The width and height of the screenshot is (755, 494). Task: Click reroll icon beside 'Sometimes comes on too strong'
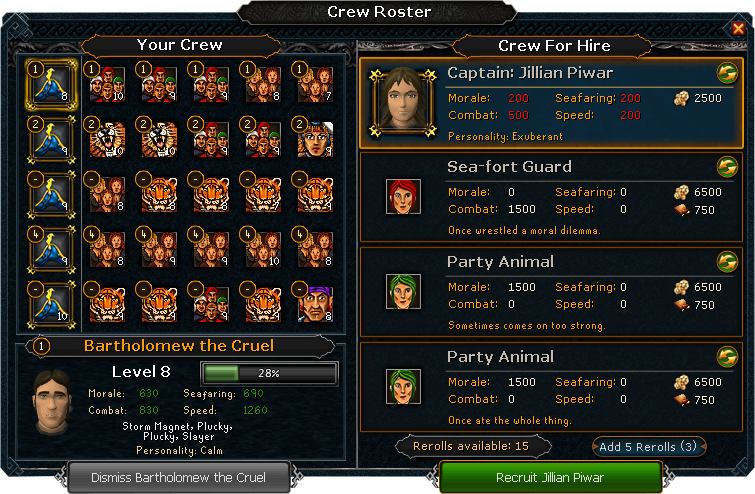(x=727, y=262)
